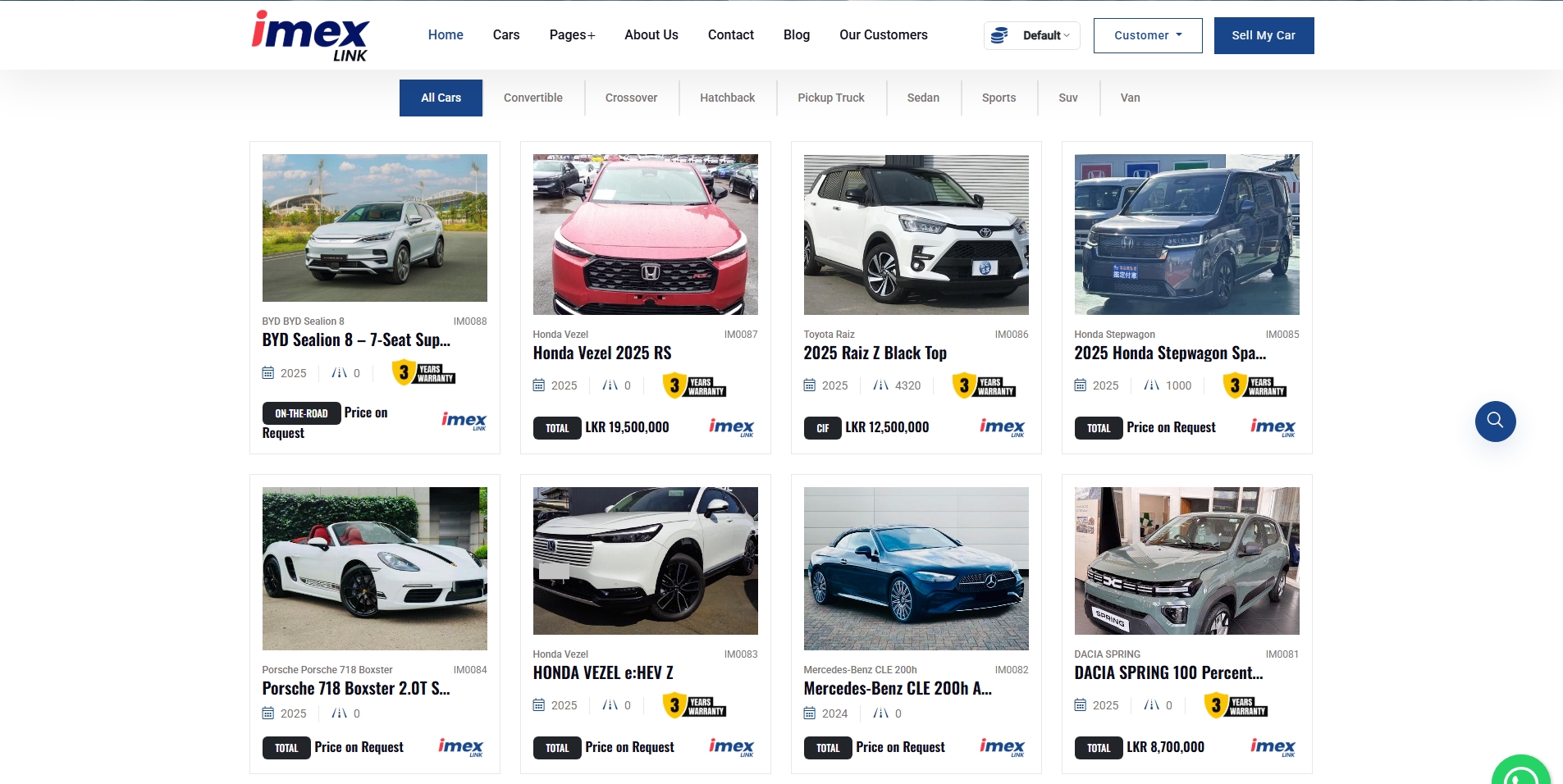Switch to the Sedan category tab
The height and width of the screenshot is (784, 1563).
pyautogui.click(x=923, y=98)
